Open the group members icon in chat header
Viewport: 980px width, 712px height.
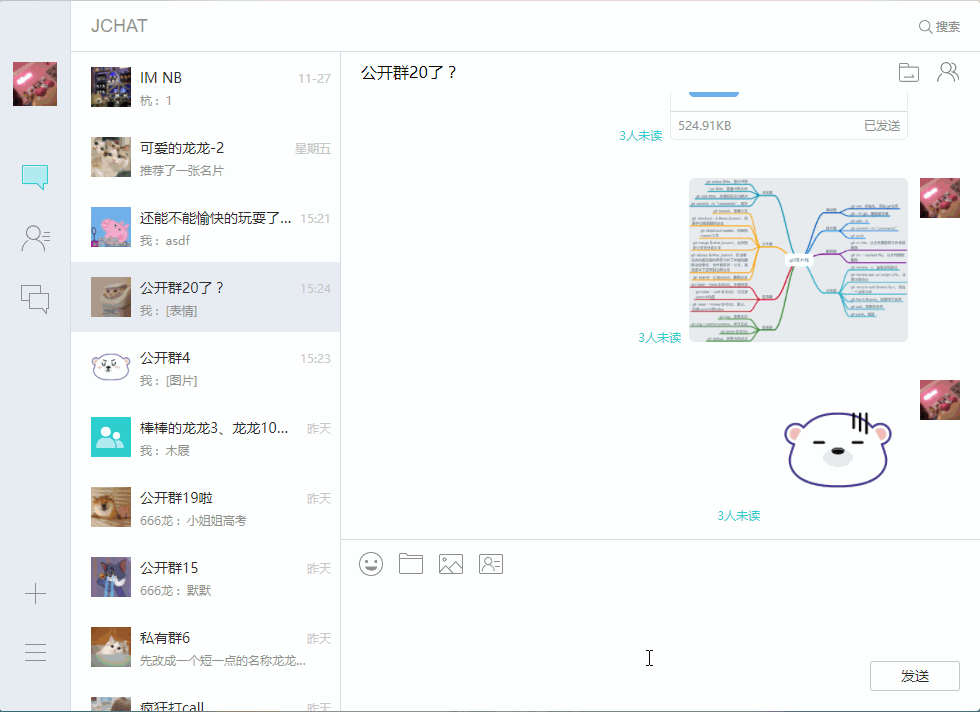[x=948, y=72]
